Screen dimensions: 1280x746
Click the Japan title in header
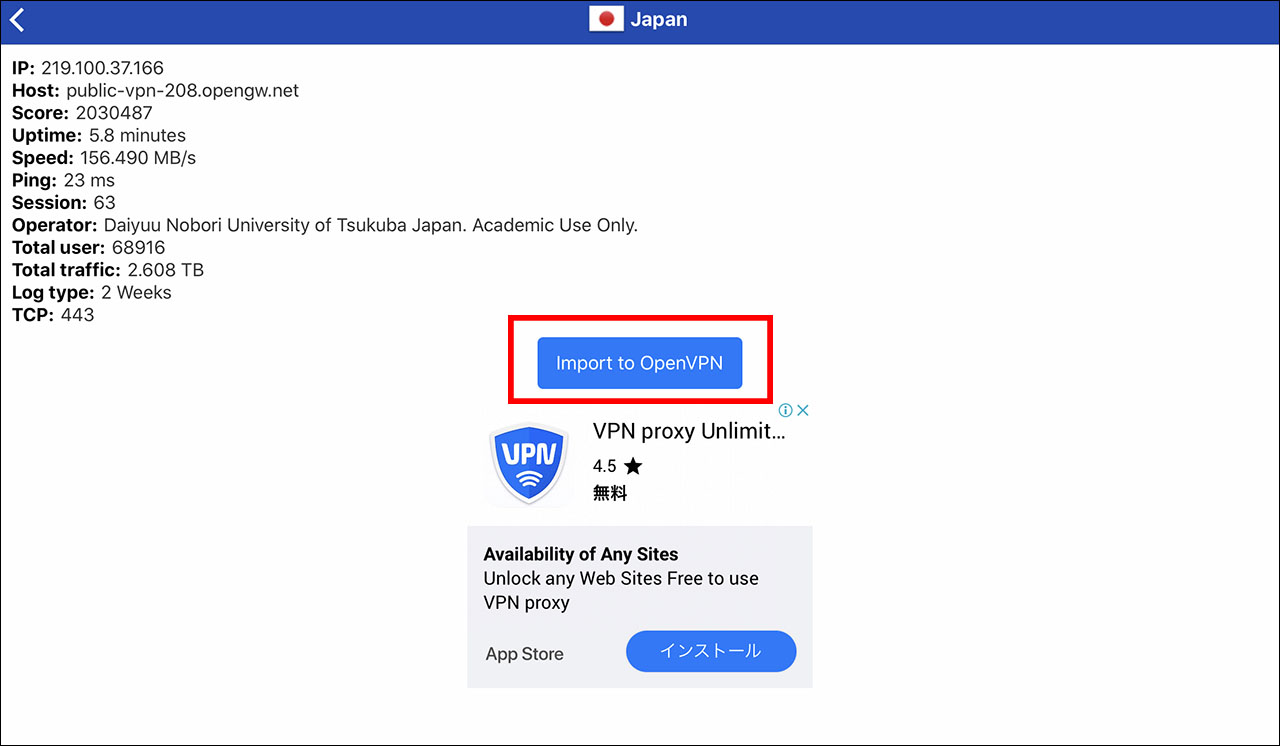659,19
